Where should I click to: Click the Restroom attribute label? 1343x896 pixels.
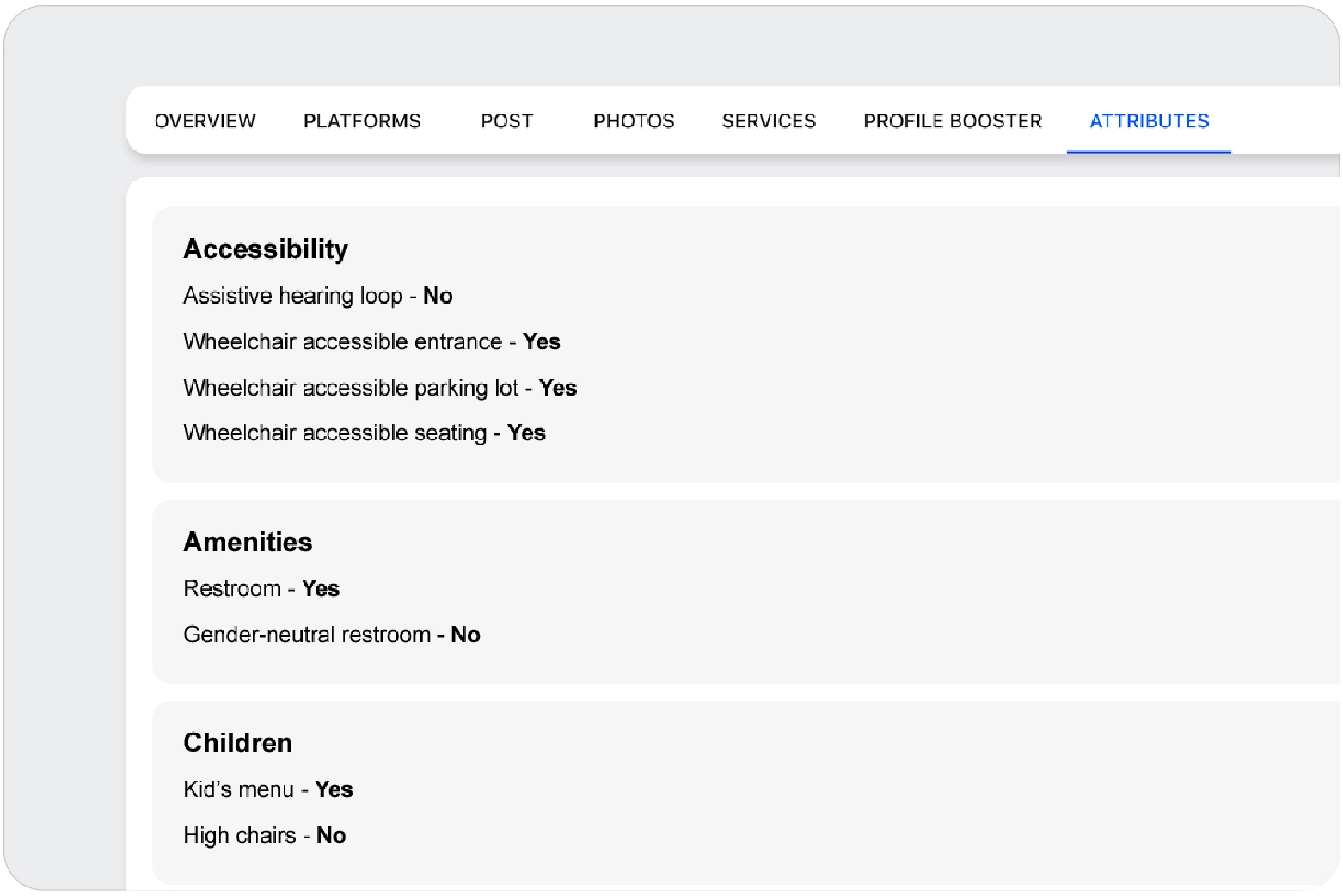point(232,589)
